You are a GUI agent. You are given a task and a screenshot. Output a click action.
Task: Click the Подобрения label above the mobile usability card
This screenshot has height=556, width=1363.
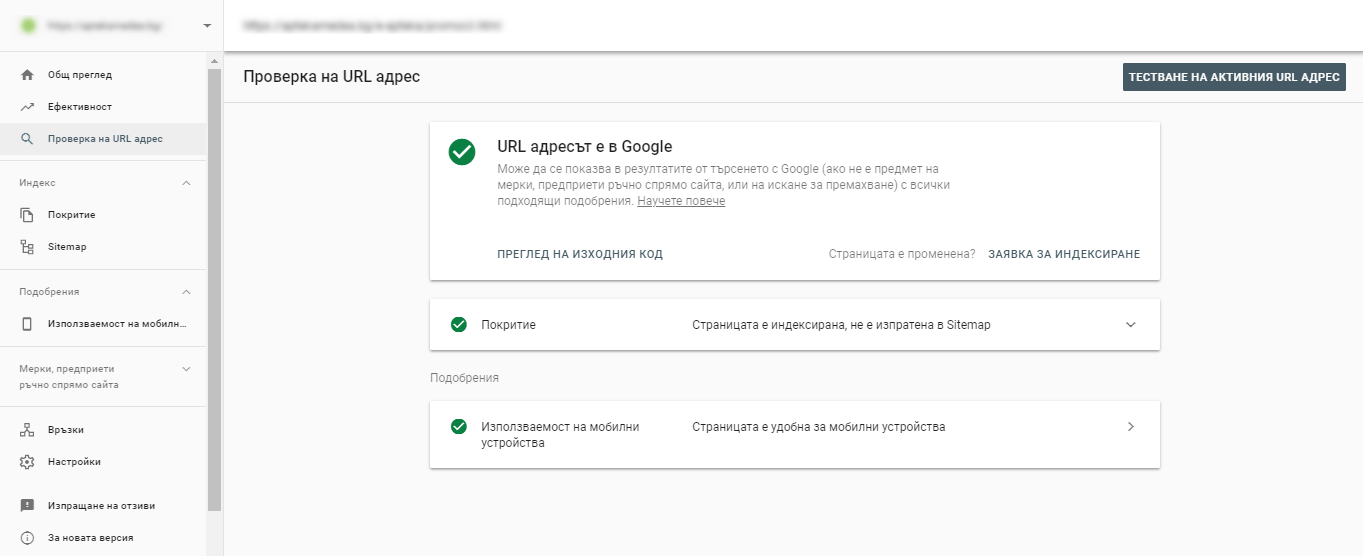[464, 378]
